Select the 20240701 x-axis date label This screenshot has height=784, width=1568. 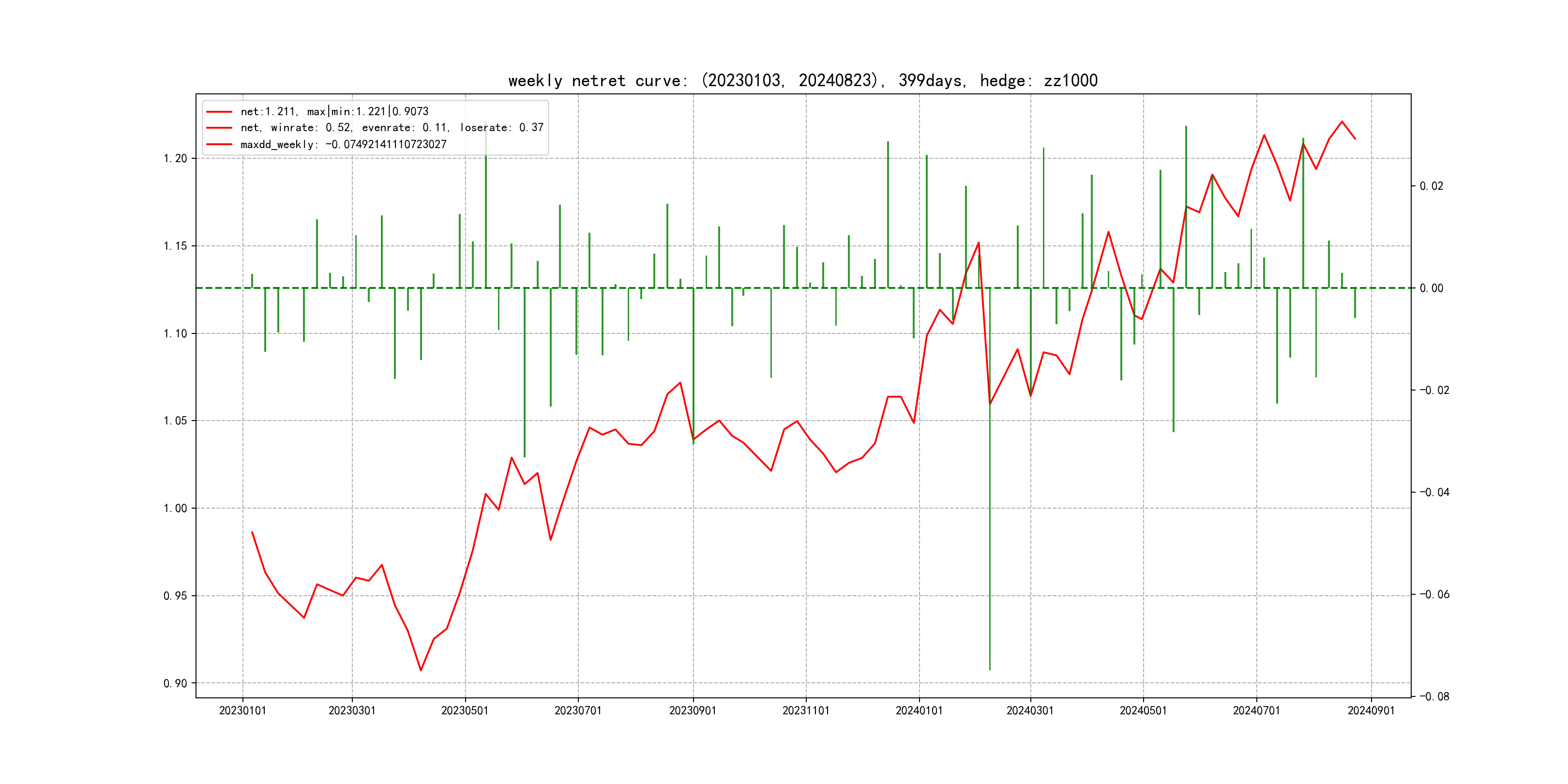tap(1256, 710)
